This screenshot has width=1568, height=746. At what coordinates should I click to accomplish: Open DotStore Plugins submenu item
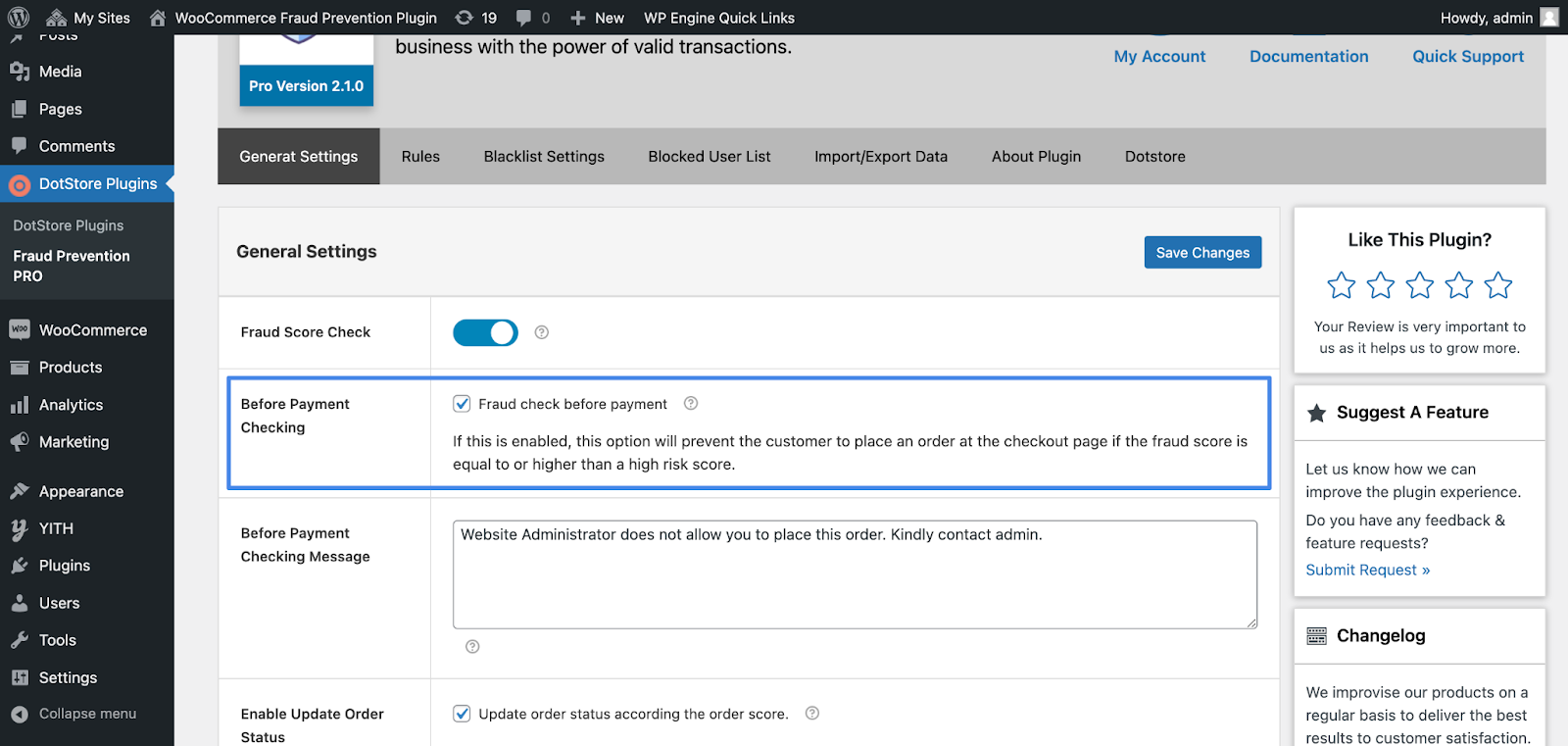tap(69, 225)
